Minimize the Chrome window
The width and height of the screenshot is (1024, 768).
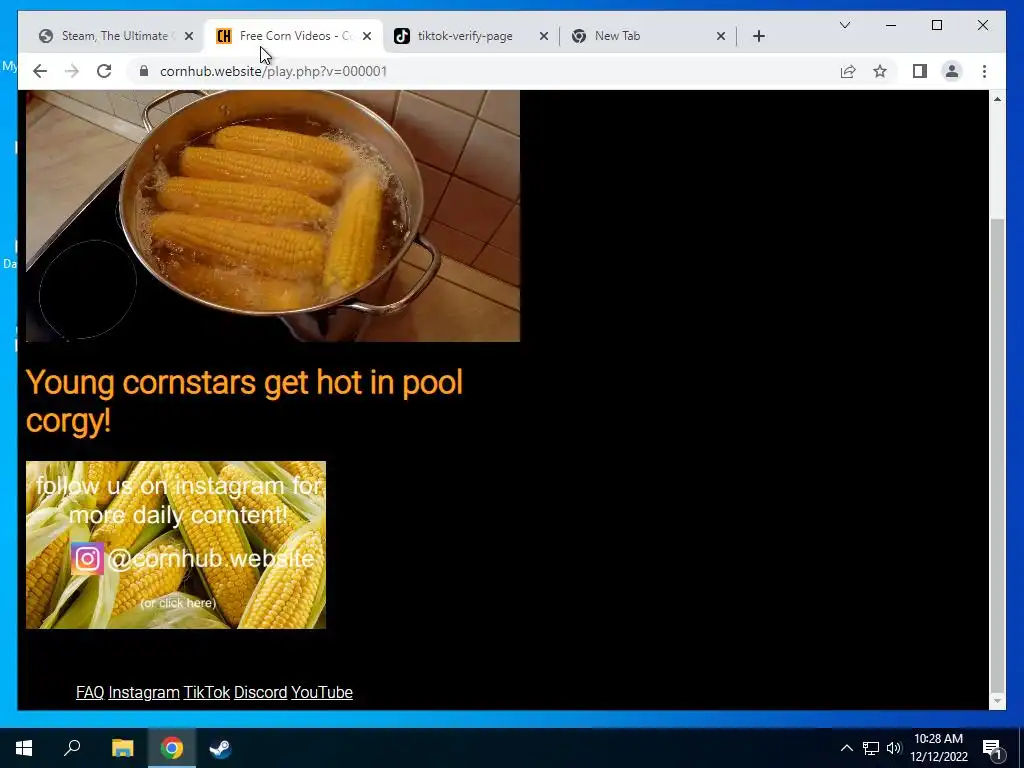point(891,25)
